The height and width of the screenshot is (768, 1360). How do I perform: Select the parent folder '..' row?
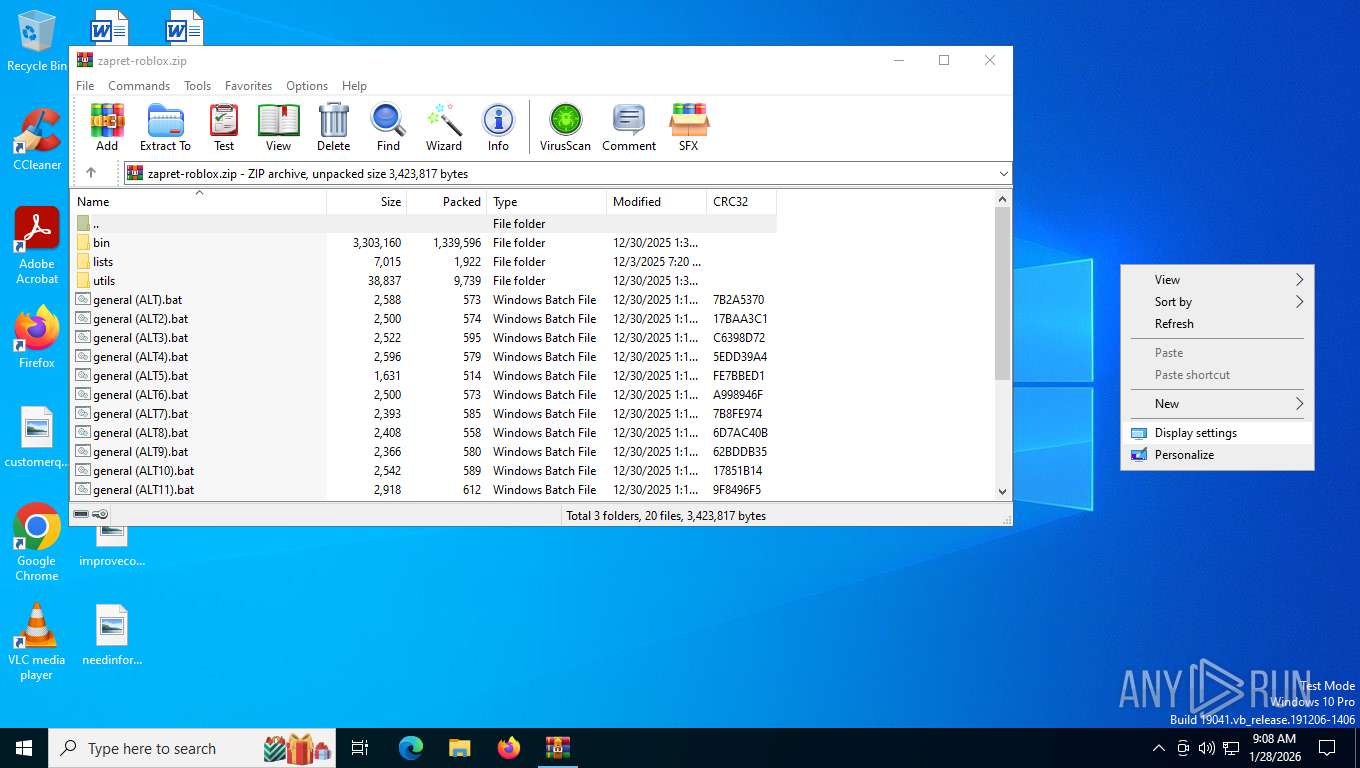coord(423,224)
